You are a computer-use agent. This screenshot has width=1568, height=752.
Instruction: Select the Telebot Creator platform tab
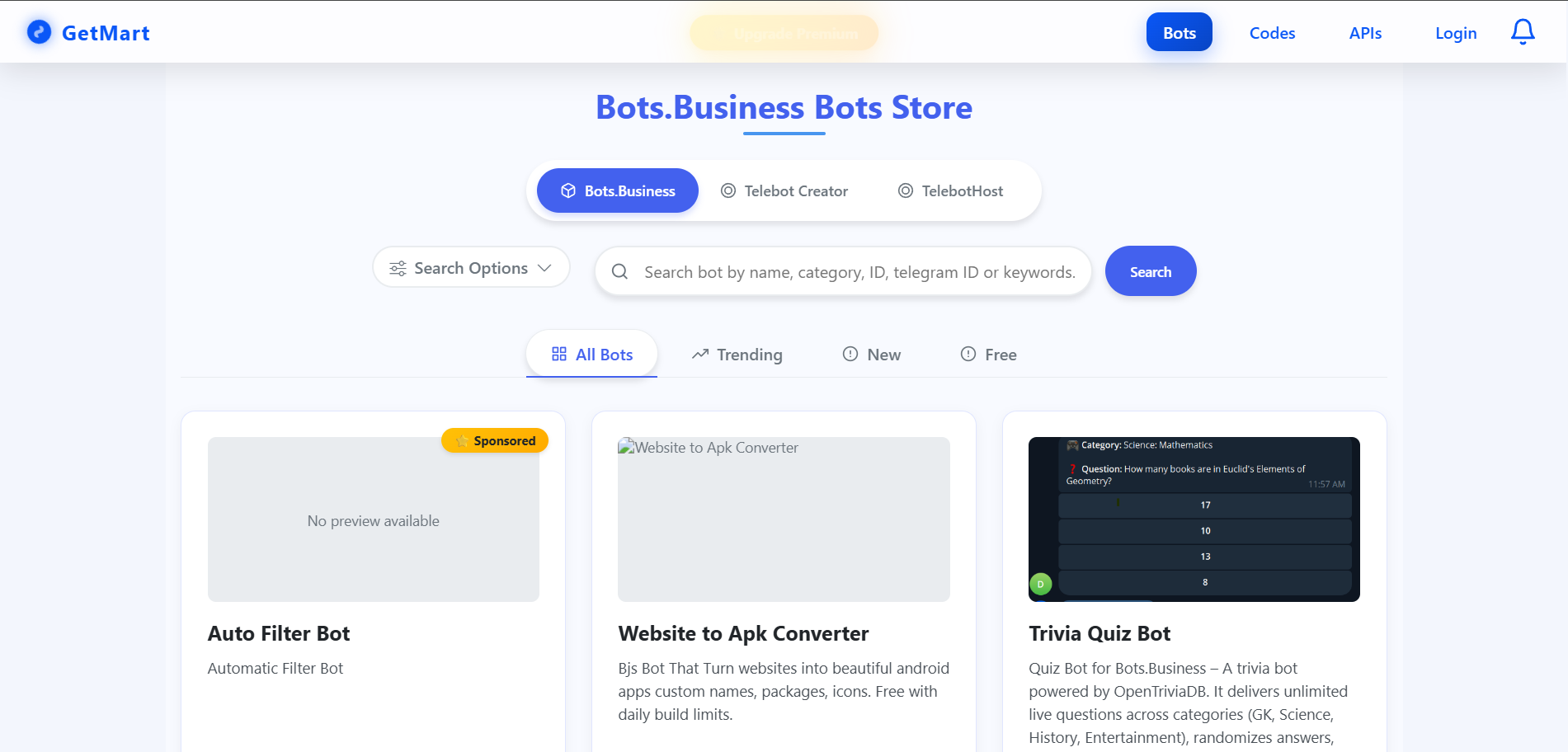coord(784,190)
